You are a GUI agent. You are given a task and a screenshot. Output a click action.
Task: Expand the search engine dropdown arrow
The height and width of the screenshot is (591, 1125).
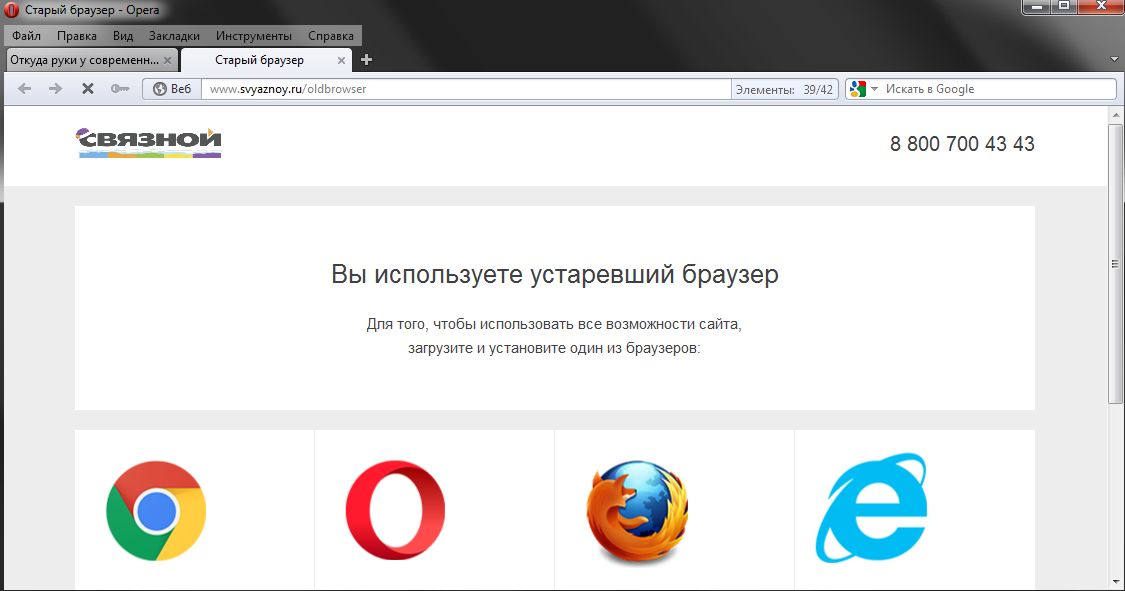874,89
